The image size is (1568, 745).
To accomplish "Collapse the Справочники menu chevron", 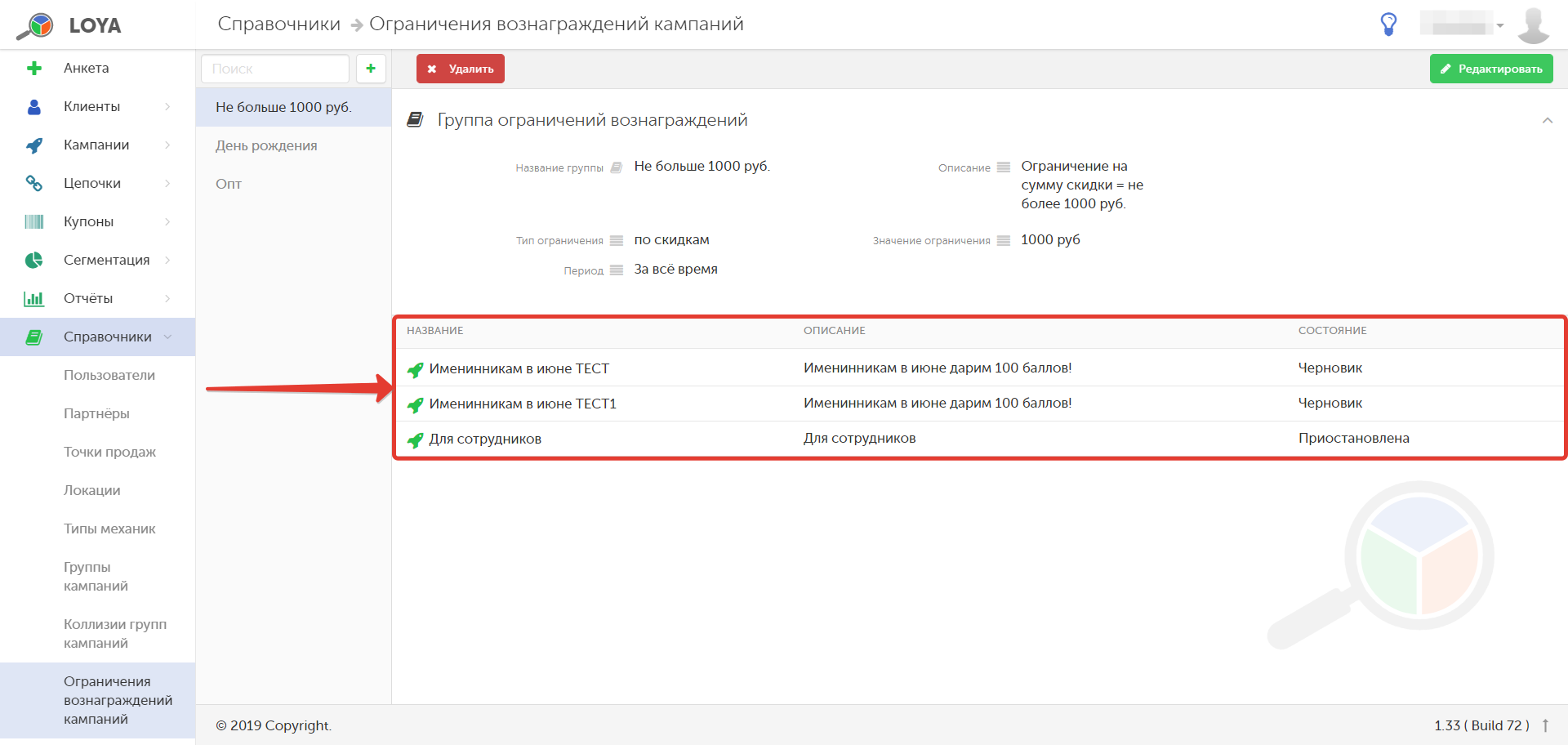I will (x=167, y=337).
